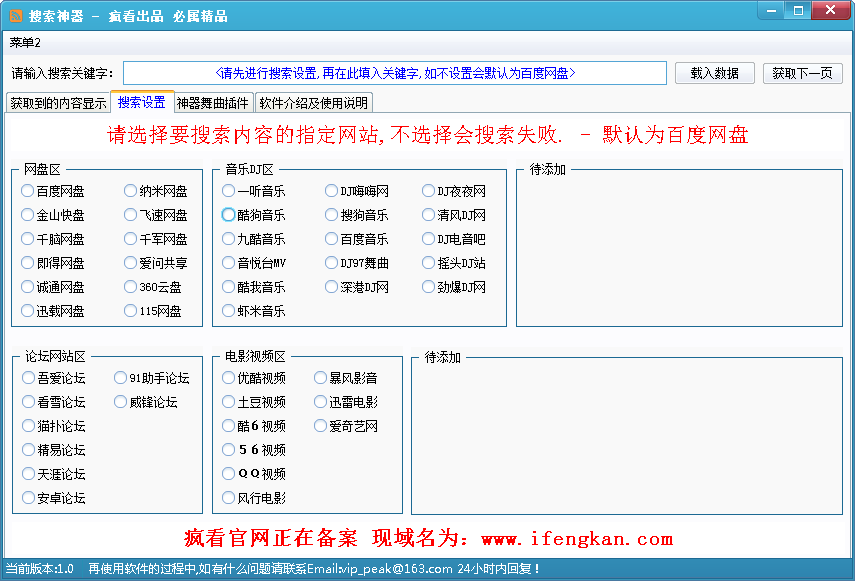Switch to the 获取到的内容显示 tab
Image resolution: width=855 pixels, height=581 pixels.
coord(58,103)
